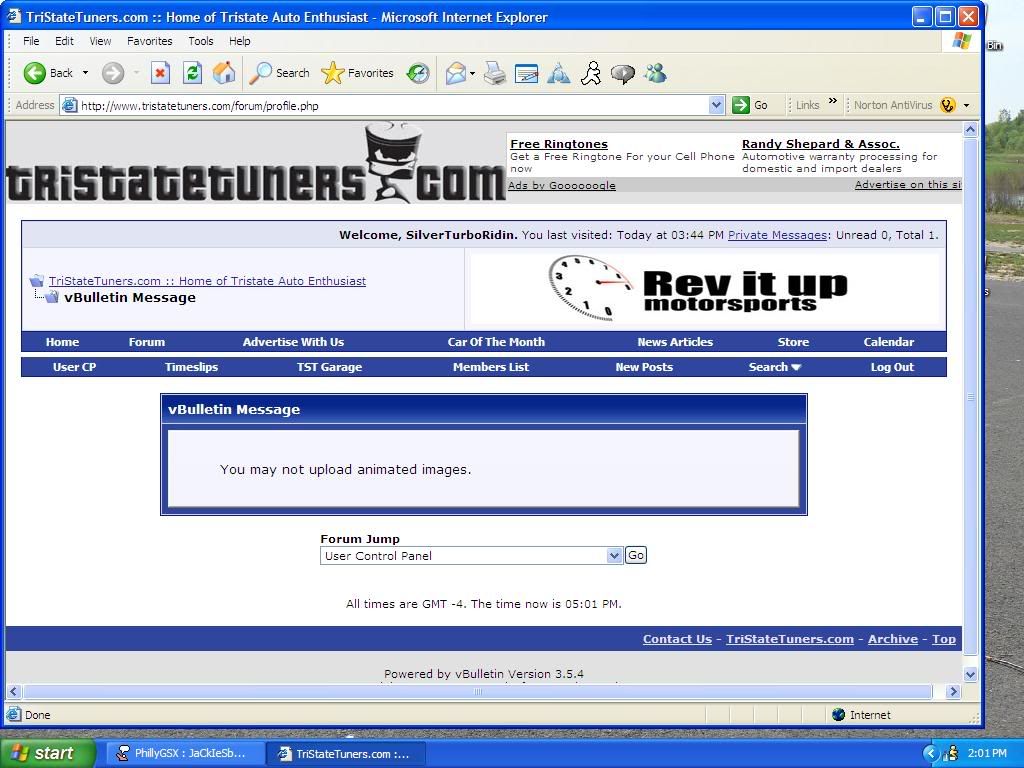Click the Research toolbar icon
The width and height of the screenshot is (1024, 768).
click(x=558, y=73)
